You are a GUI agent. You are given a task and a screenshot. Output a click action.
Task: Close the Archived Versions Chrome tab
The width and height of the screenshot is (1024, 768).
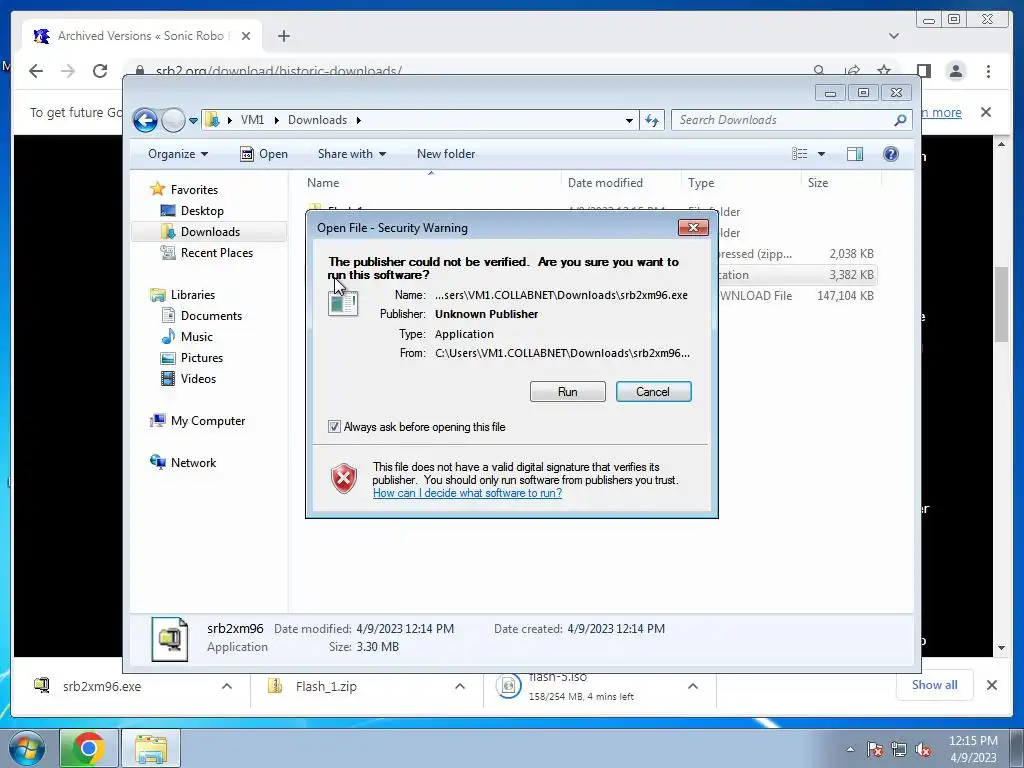[246, 36]
